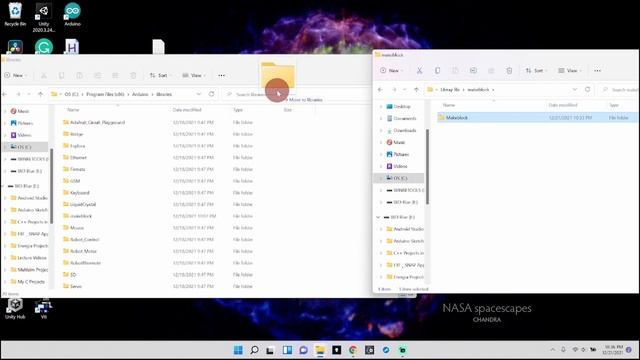
Task: Open the Sort dropdown in the makeblock window
Action: [536, 71]
